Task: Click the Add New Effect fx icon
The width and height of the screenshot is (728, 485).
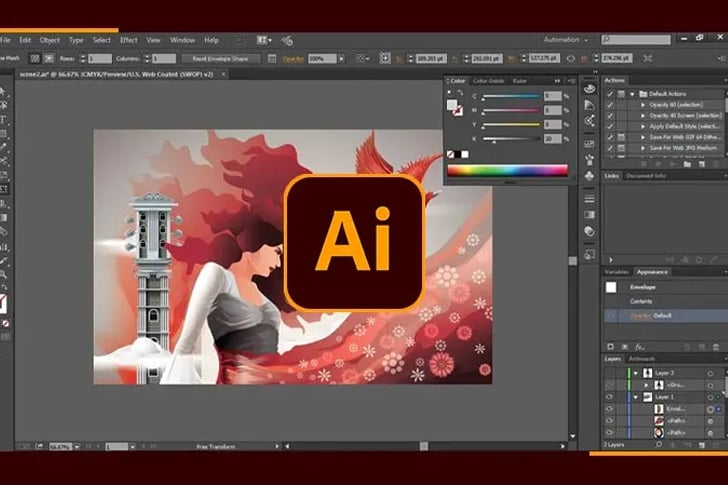Action: point(638,346)
